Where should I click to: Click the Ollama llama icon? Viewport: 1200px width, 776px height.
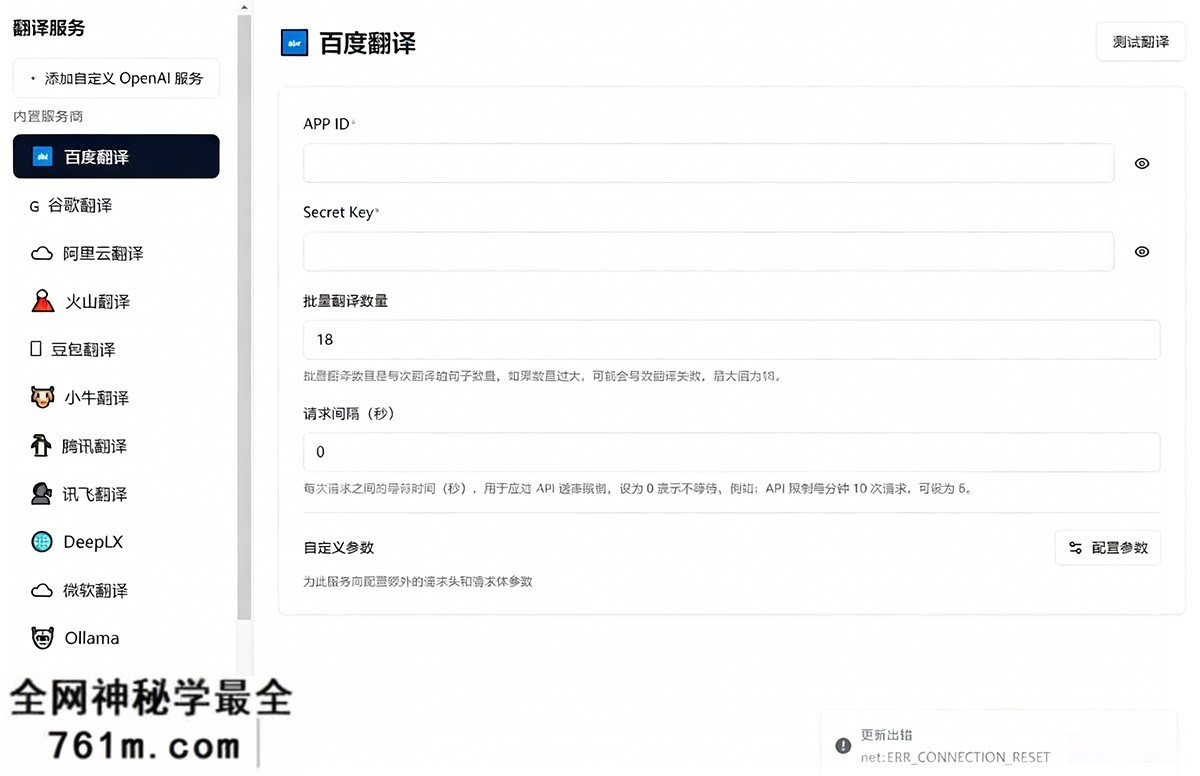pyautogui.click(x=42, y=638)
